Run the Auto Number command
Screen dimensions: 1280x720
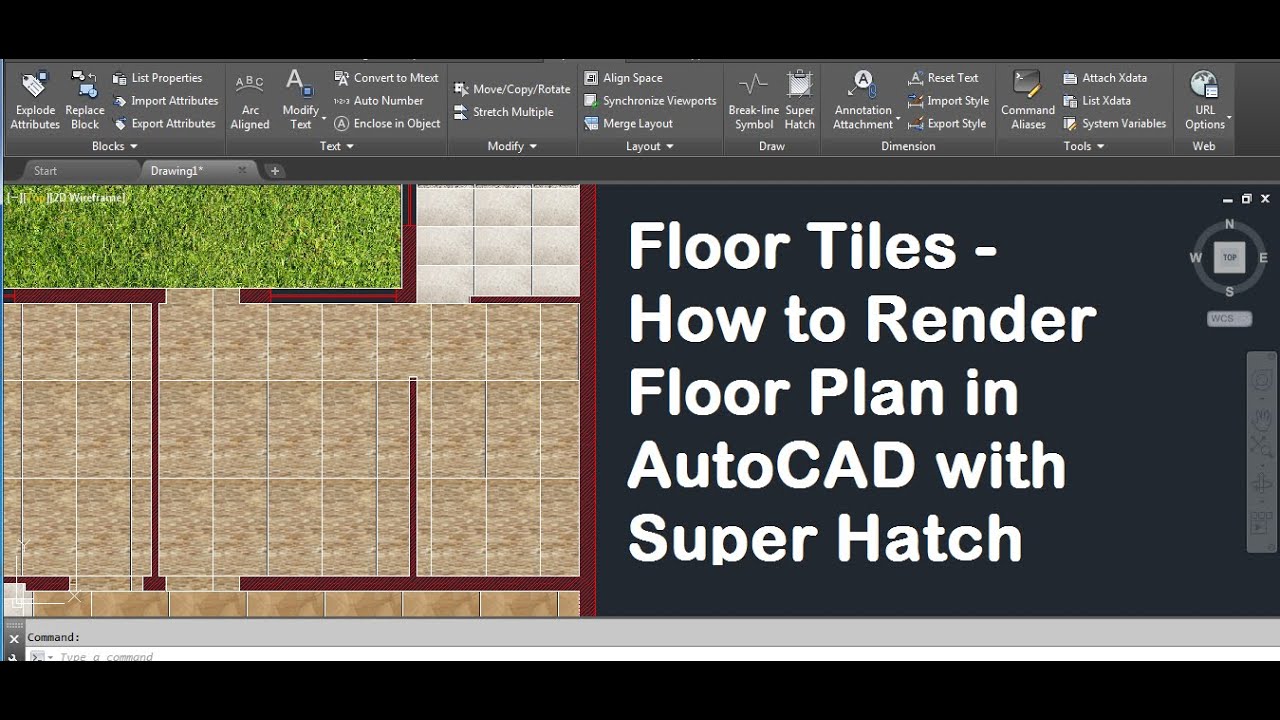[379, 101]
